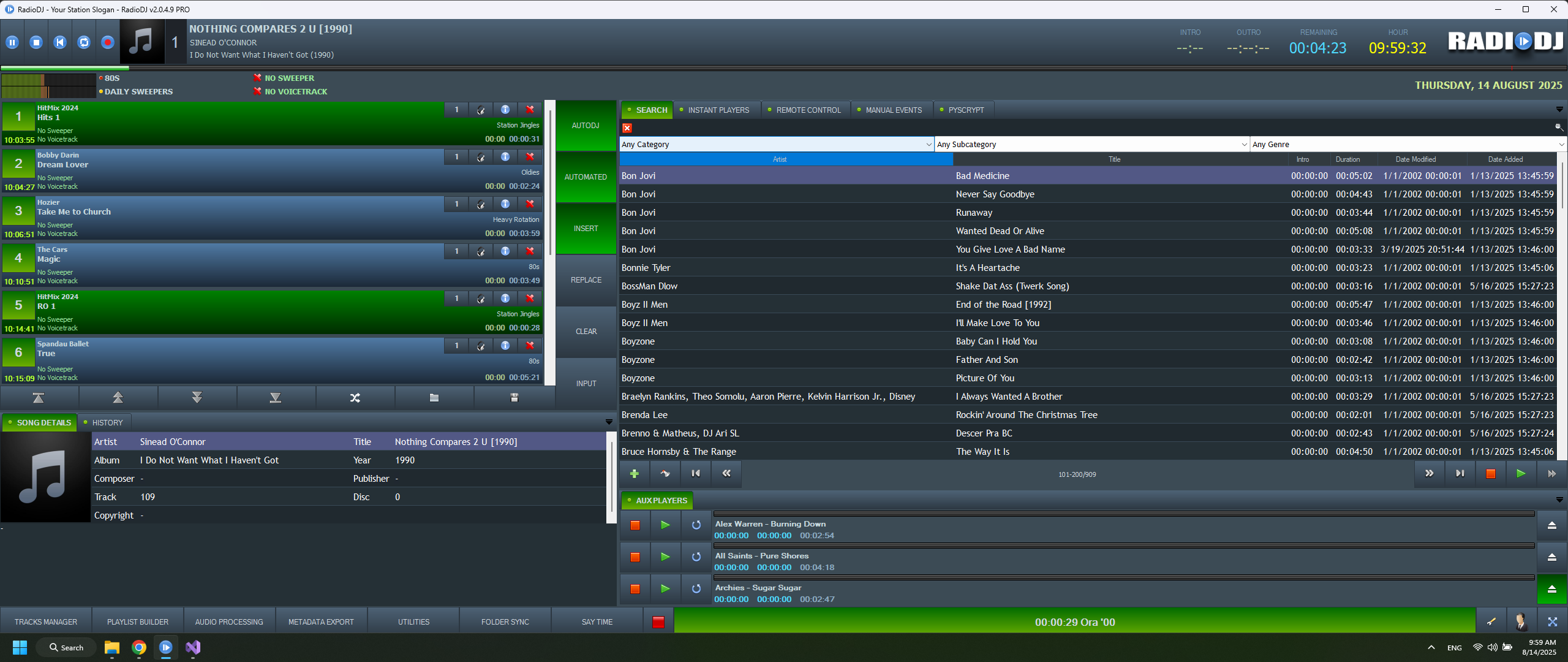Expand the Any Genre selector
The width and height of the screenshot is (1568, 662).
coord(1559,144)
